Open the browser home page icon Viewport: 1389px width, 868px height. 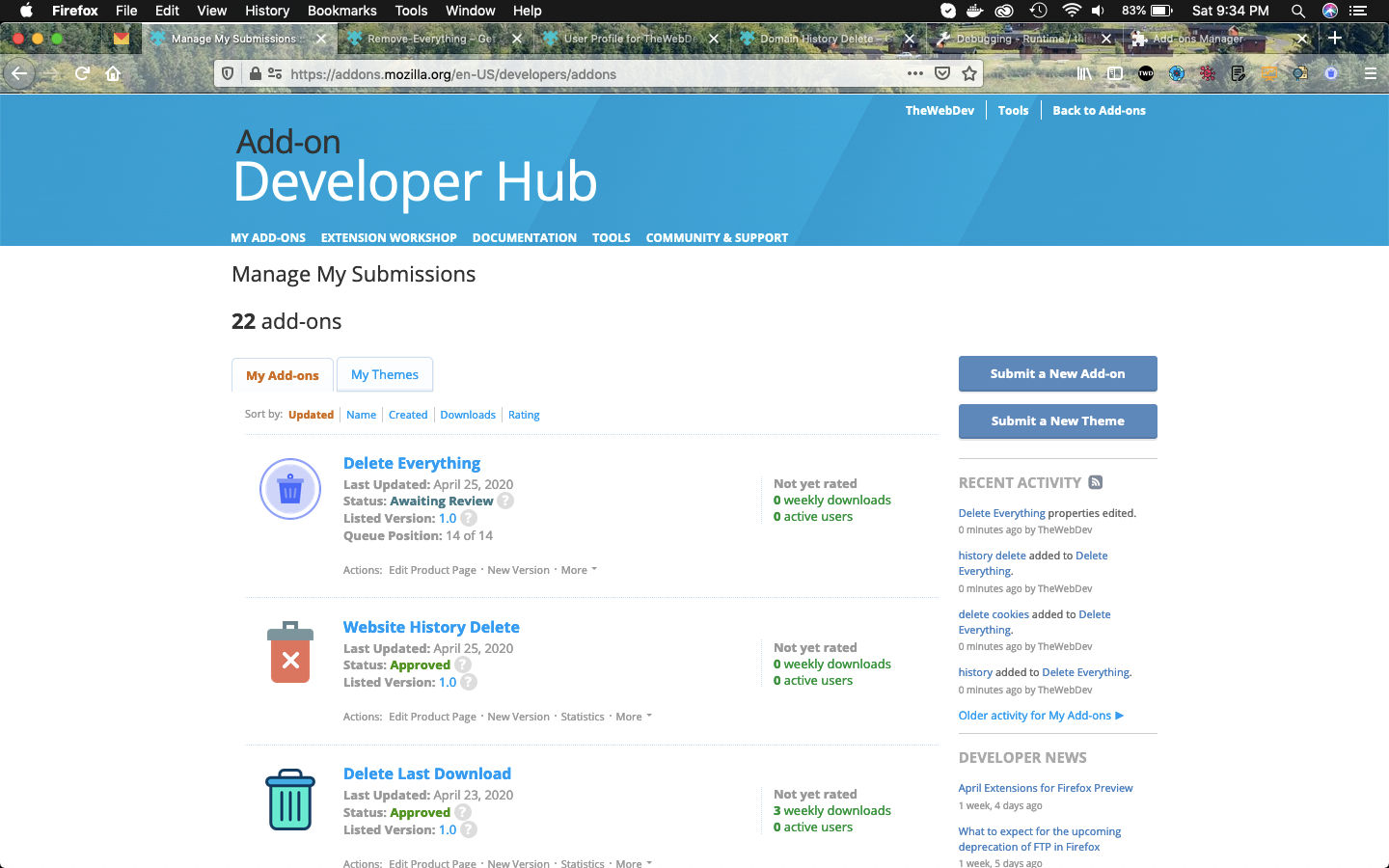113,73
